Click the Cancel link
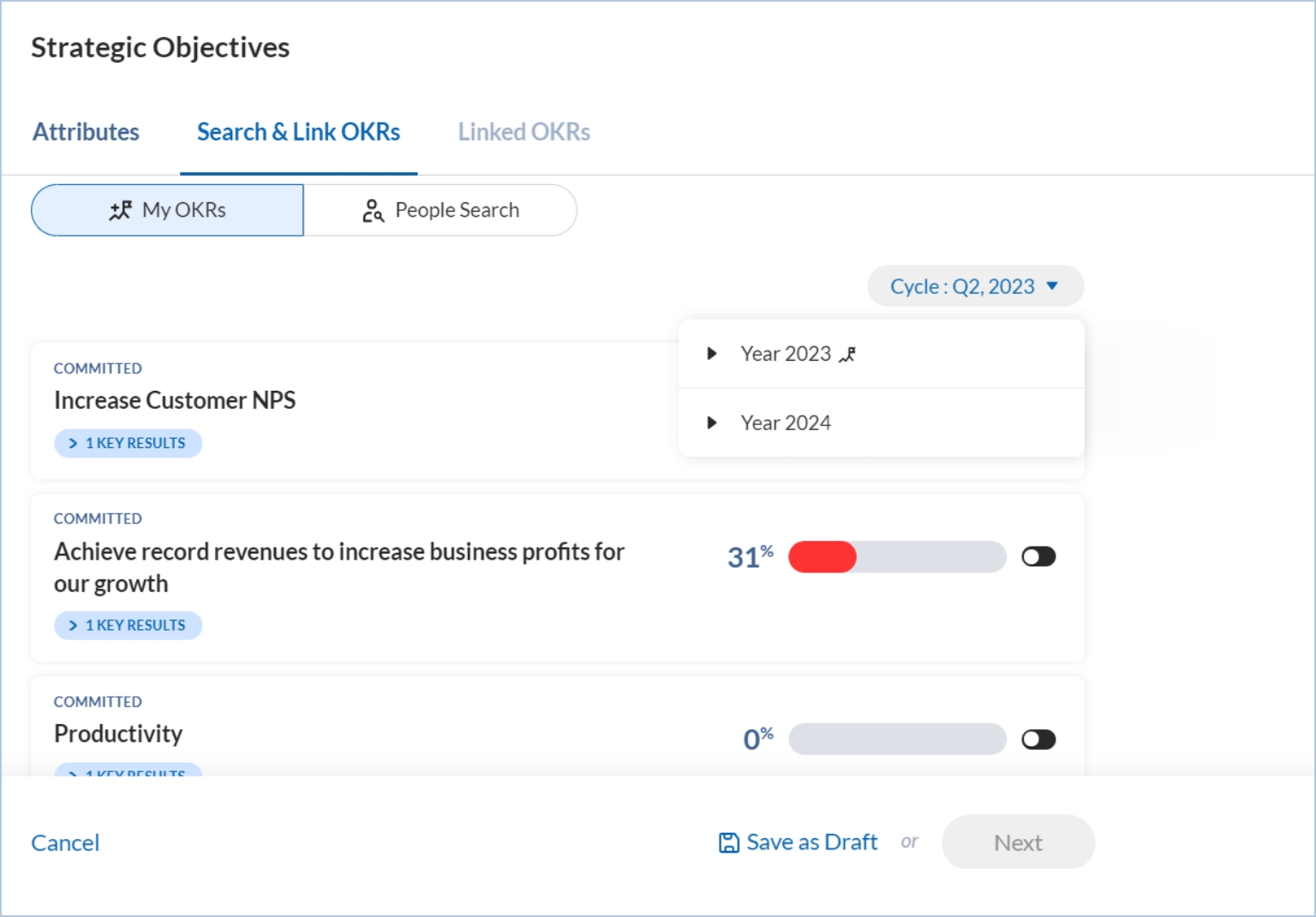Image resolution: width=1316 pixels, height=917 pixels. pyautogui.click(x=65, y=843)
